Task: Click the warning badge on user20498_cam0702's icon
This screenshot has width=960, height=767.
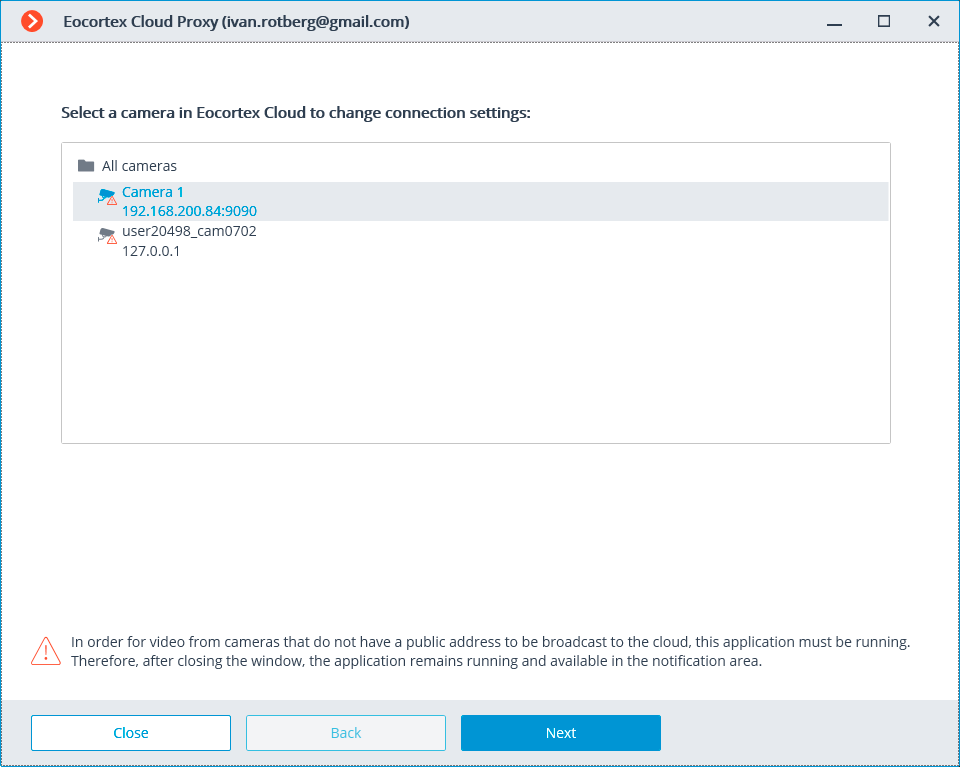Action: click(x=111, y=242)
